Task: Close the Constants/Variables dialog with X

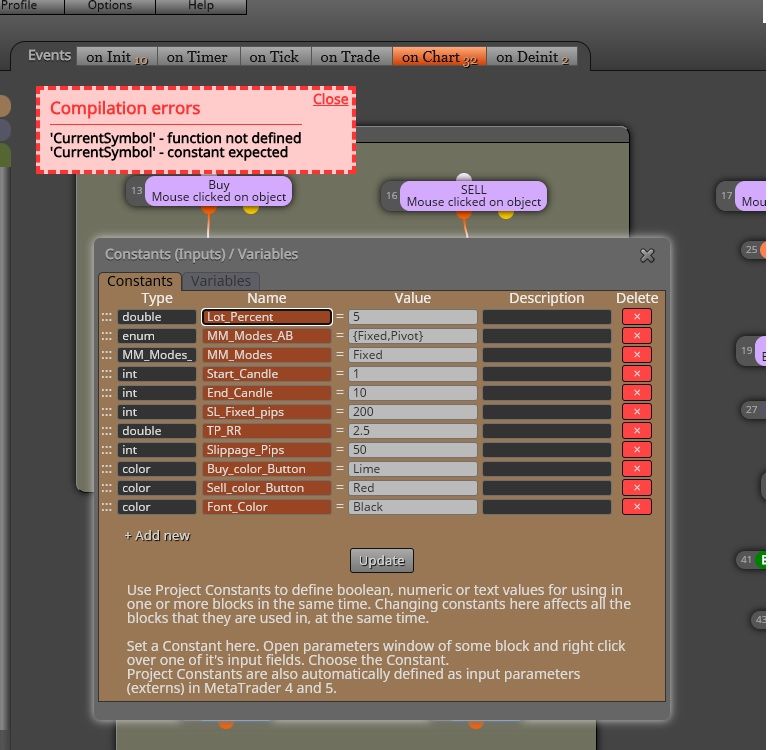Action: tap(647, 255)
